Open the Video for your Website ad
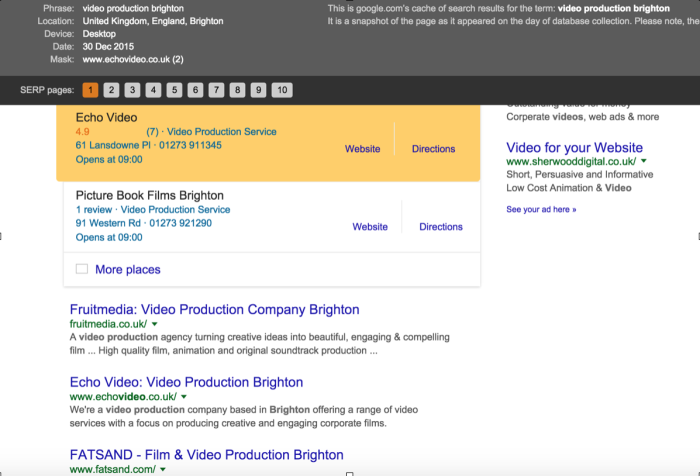The height and width of the screenshot is (476, 700). pos(574,147)
